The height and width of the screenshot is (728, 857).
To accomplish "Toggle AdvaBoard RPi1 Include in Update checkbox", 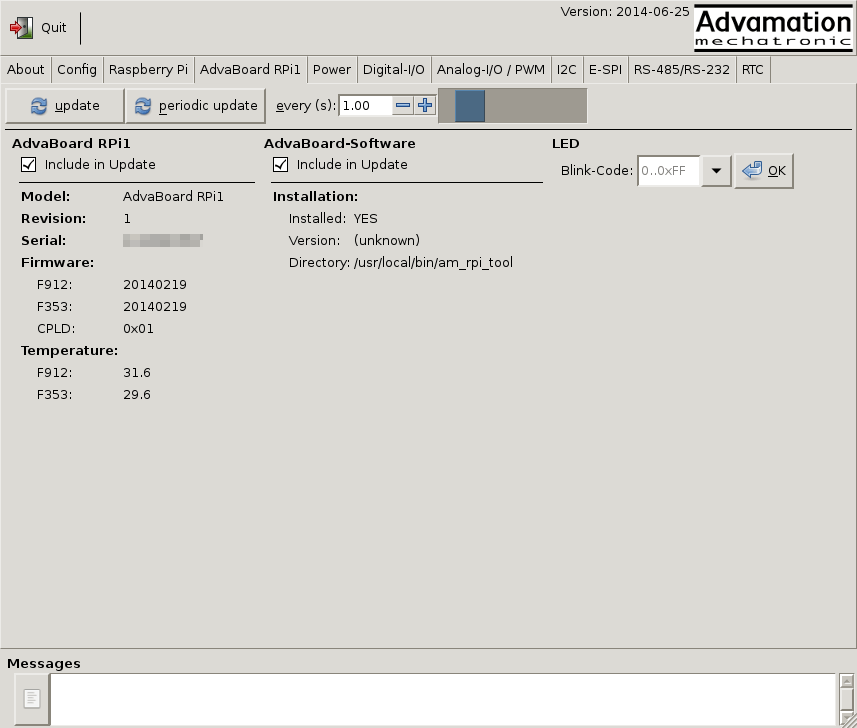I will (28, 165).
